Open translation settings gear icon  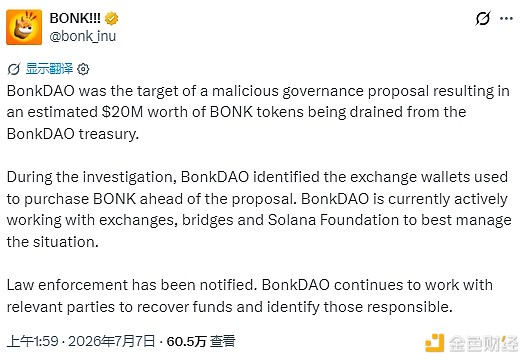point(83,69)
